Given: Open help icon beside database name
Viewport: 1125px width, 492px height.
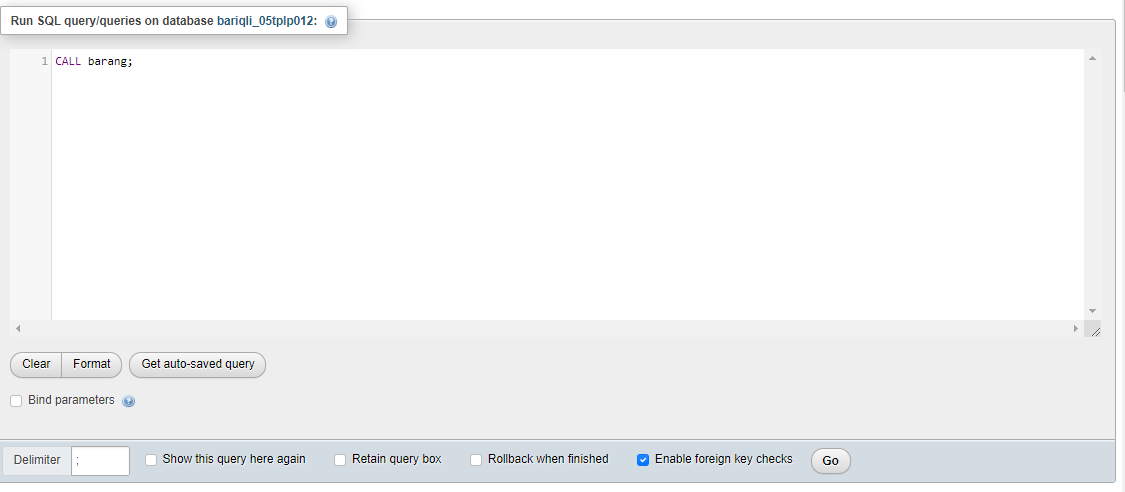Looking at the screenshot, I should pyautogui.click(x=331, y=22).
